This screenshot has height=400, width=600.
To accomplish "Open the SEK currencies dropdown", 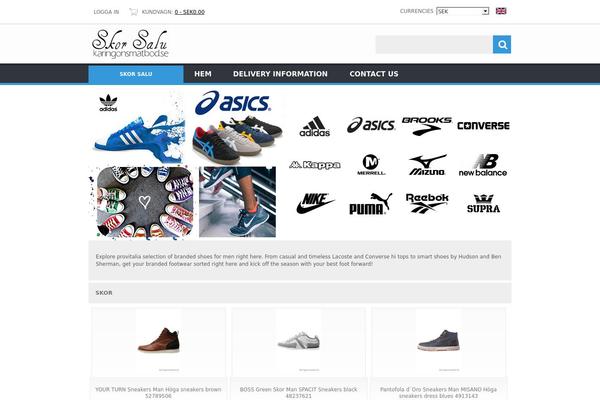I will (x=462, y=11).
